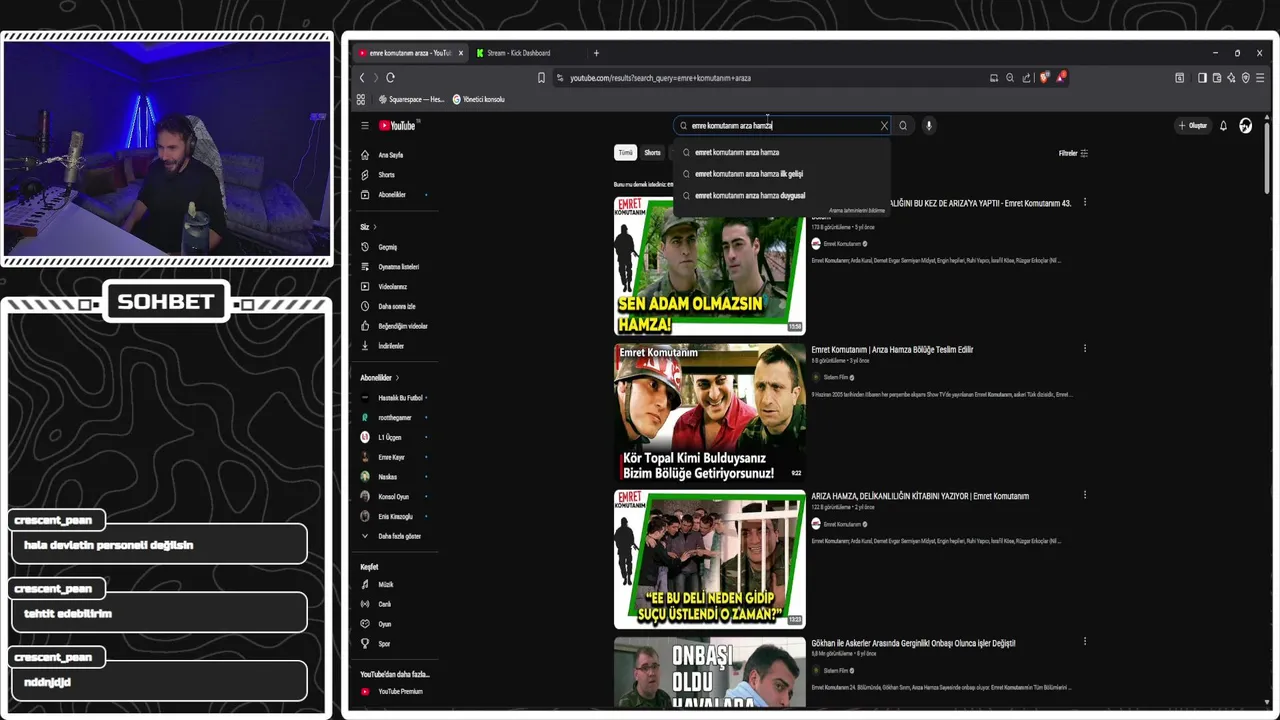Click the zoom magnifier in address bar
This screenshot has height=720, width=1280.
pyautogui.click(x=1010, y=78)
